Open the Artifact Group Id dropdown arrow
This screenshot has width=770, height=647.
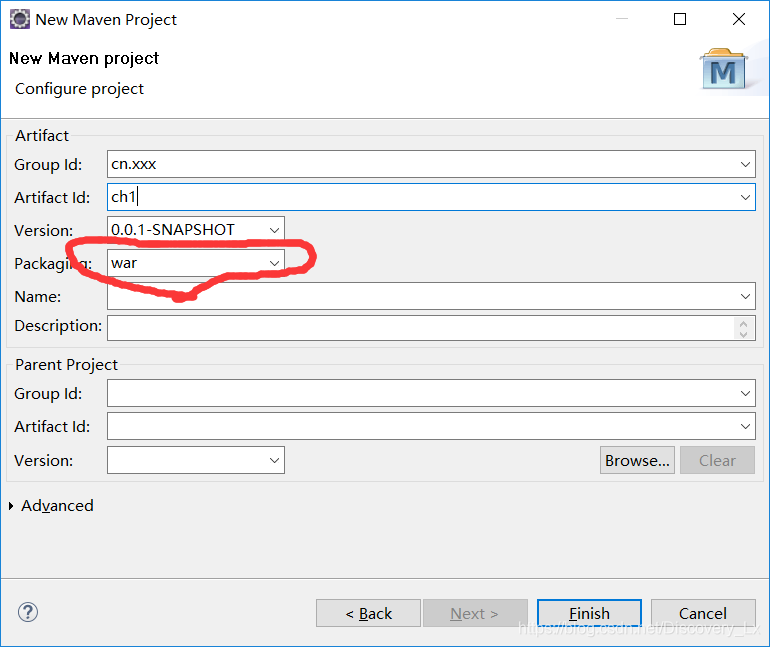click(745, 164)
